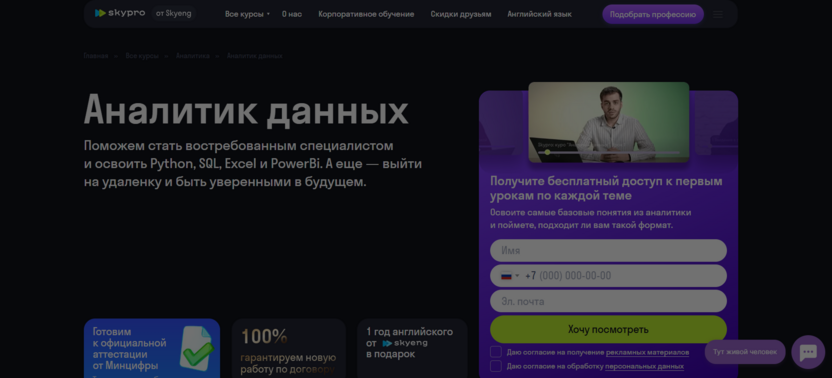
Task: Open Английский язык menu item
Action: click(539, 14)
